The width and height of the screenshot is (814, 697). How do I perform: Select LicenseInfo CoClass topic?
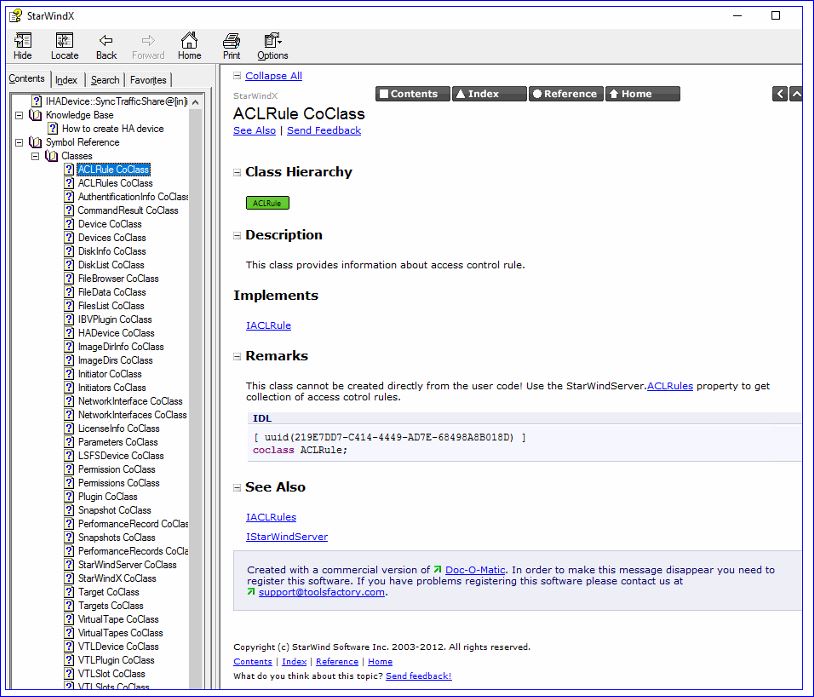point(118,429)
